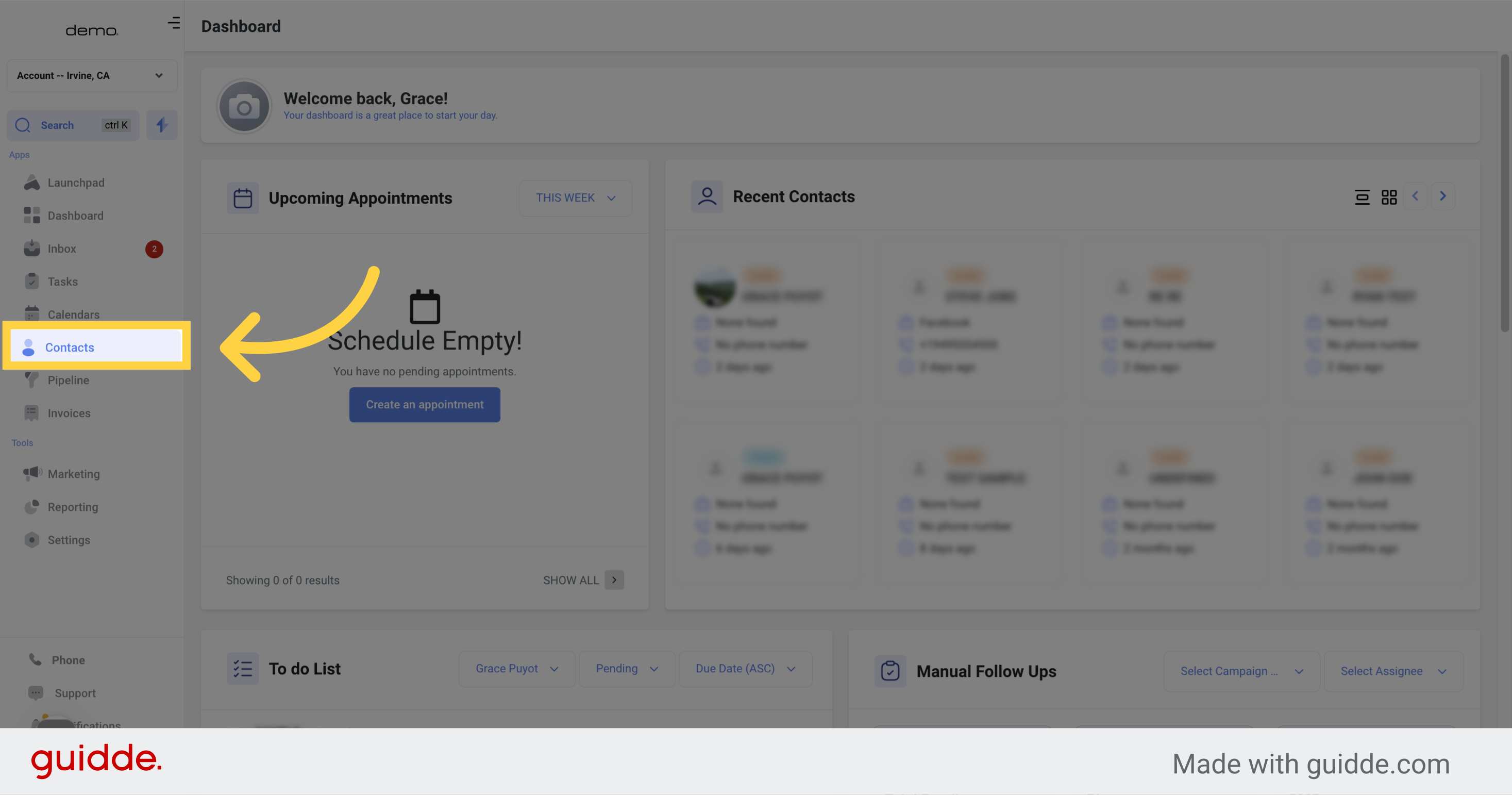Open Reporting from the Tools section

(73, 507)
